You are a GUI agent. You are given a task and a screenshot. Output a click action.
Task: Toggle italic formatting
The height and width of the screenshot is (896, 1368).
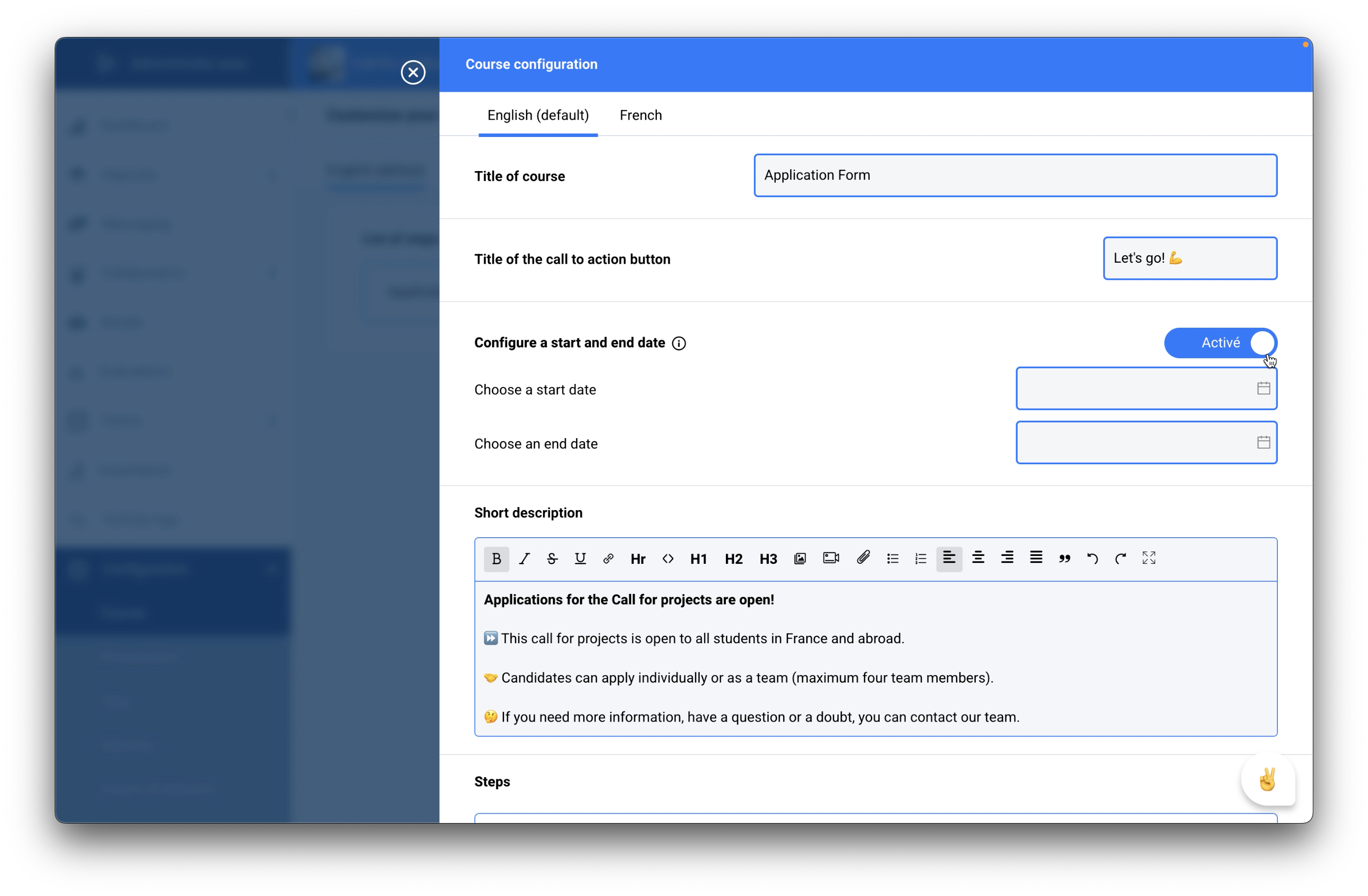[524, 558]
